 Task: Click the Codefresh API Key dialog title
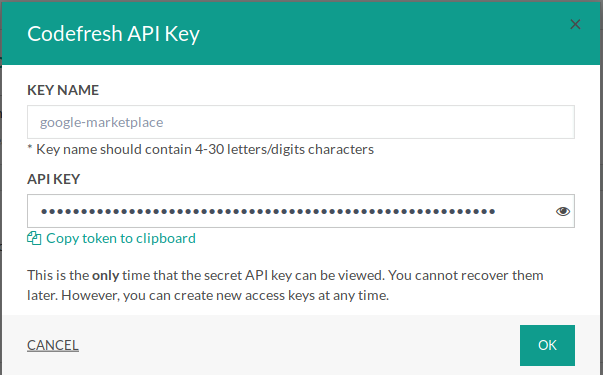113,34
